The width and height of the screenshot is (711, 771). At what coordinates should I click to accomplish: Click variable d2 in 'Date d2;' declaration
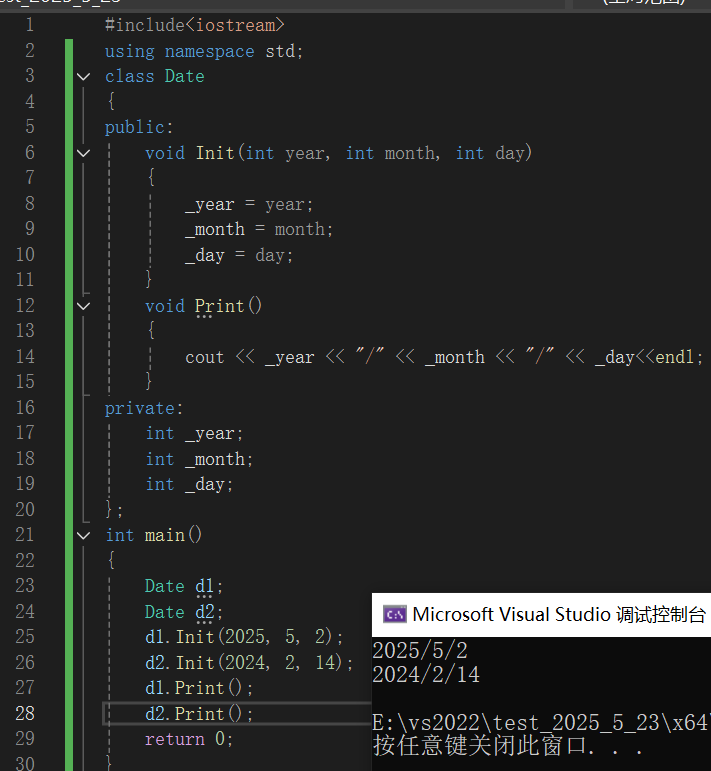tap(205, 612)
